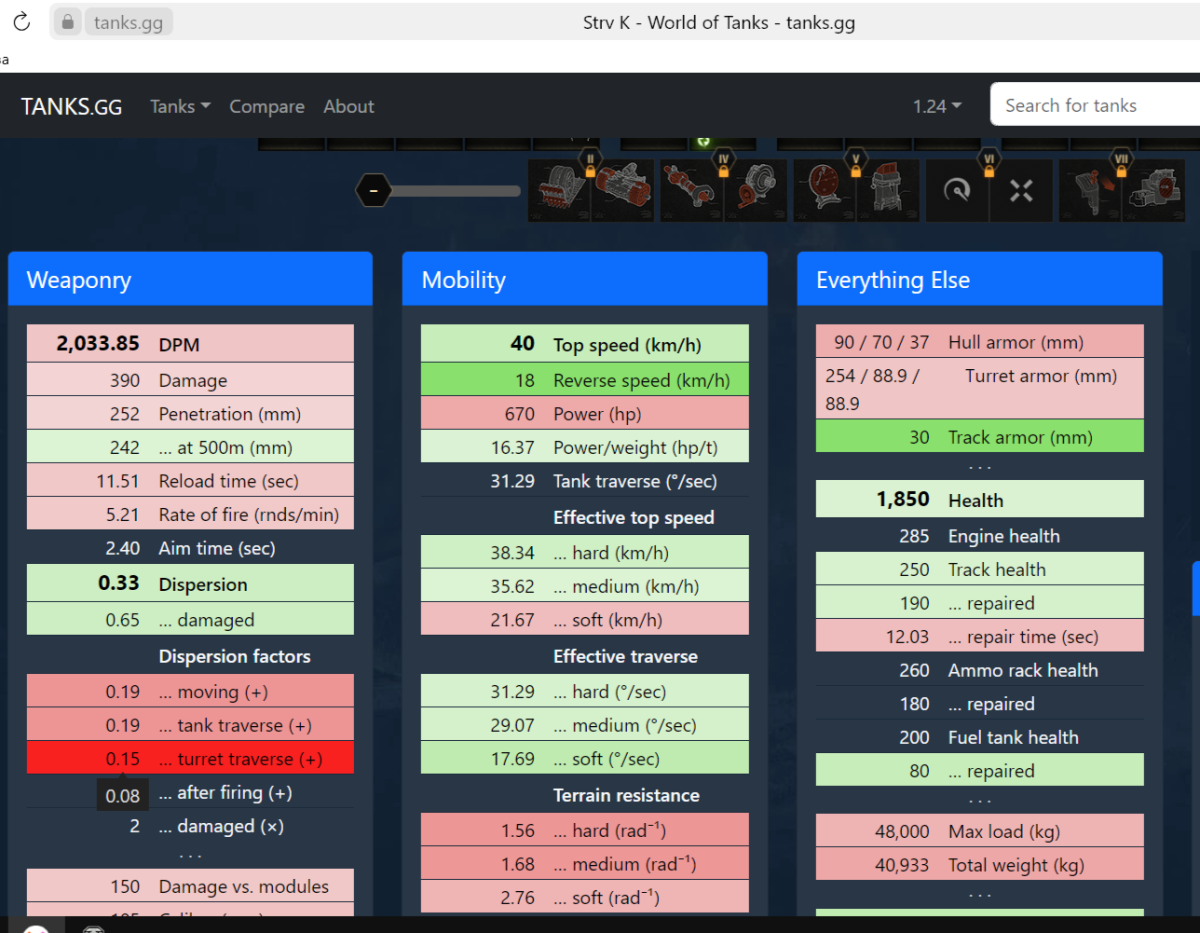Select left field modification of level VII
Screen dimensions: 1200x933
click(1090, 191)
